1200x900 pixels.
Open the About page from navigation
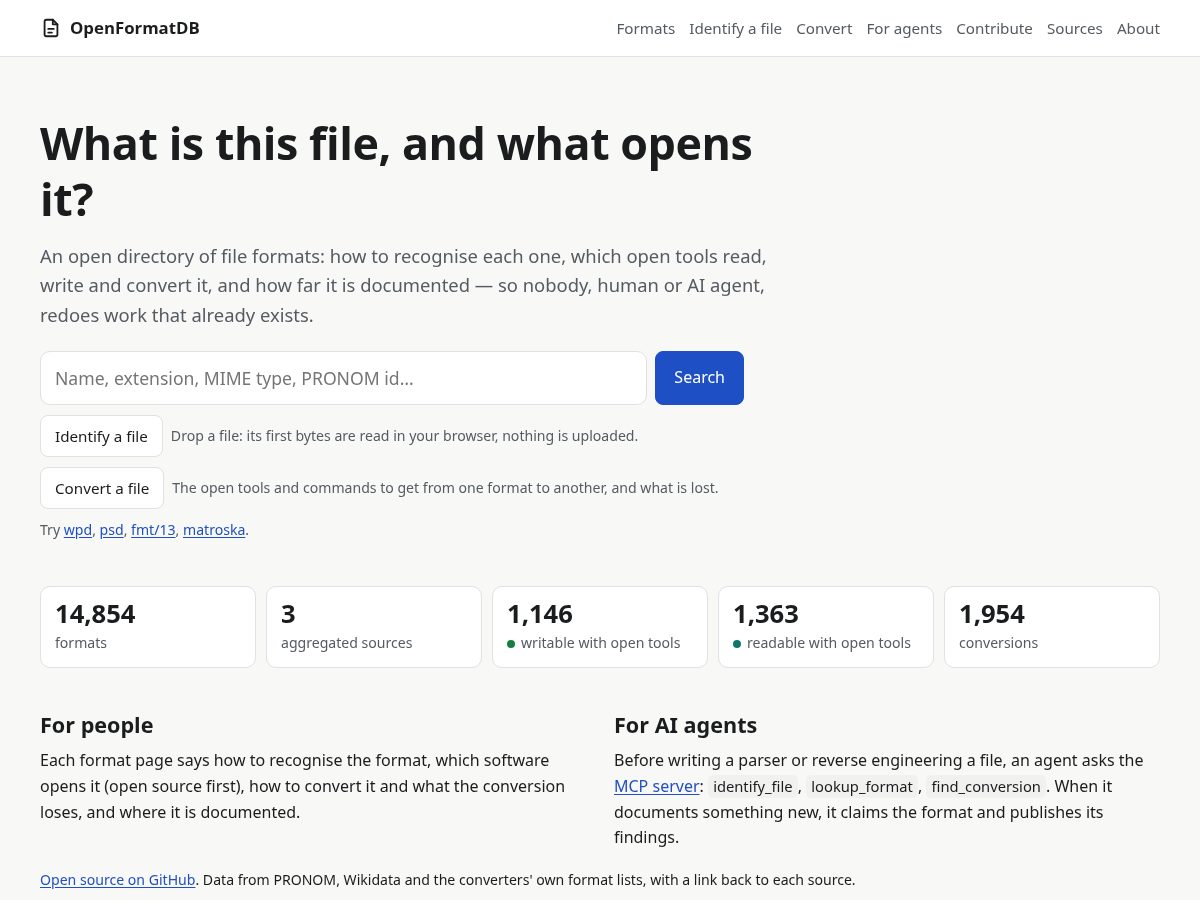(1138, 29)
